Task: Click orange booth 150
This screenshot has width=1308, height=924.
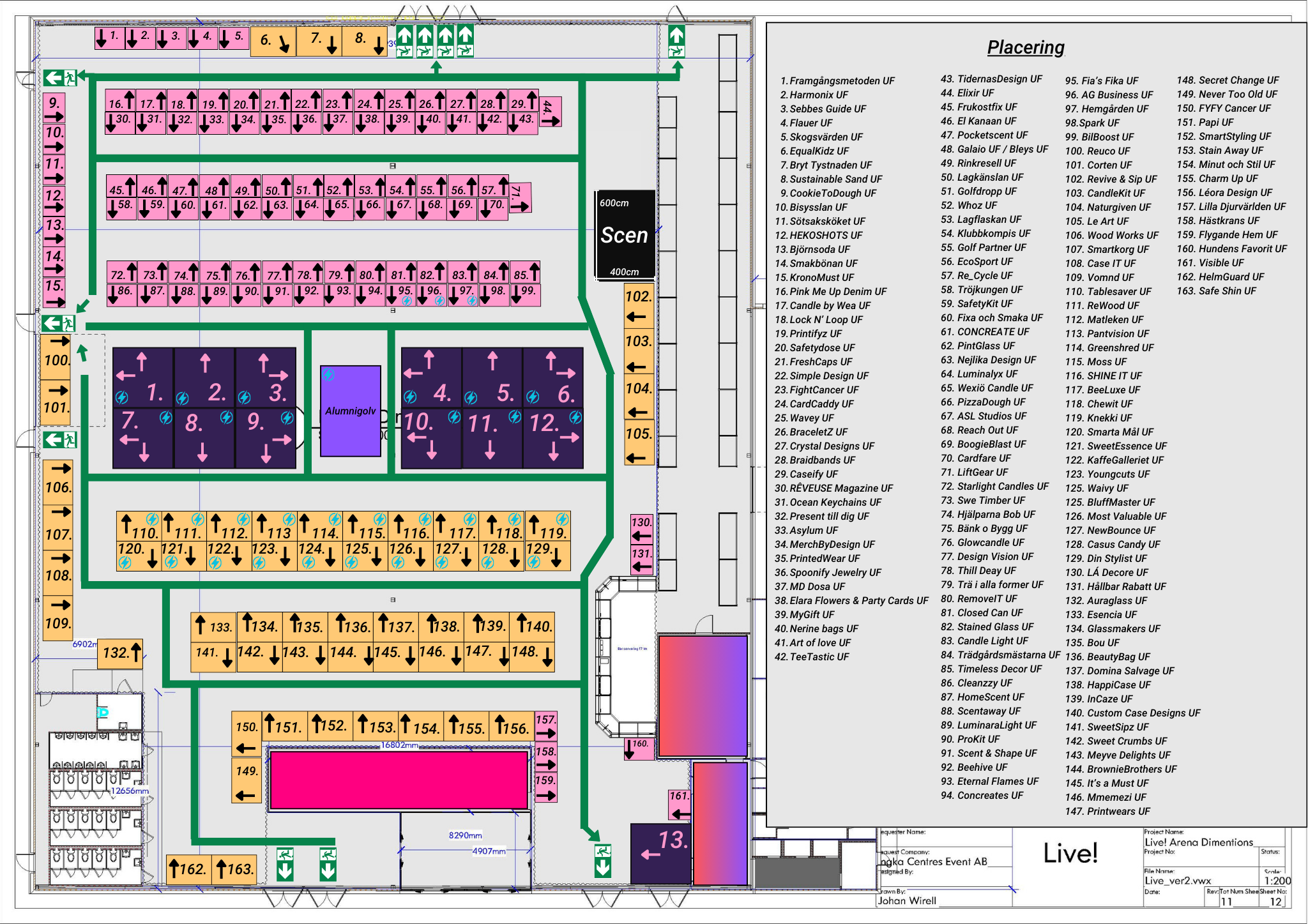Action: [247, 734]
